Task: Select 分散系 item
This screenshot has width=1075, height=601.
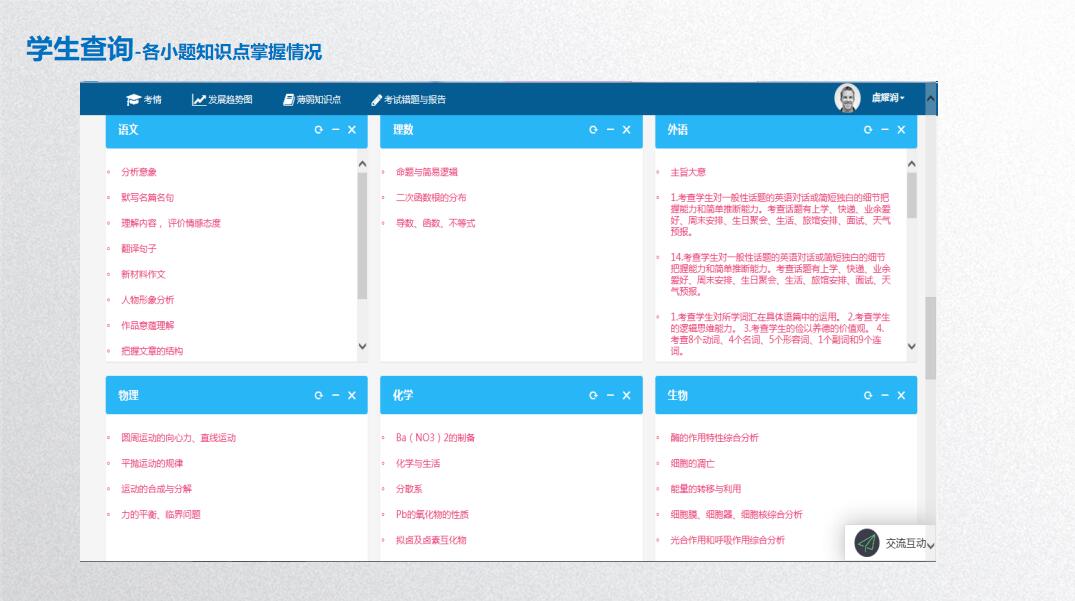Action: coord(409,489)
